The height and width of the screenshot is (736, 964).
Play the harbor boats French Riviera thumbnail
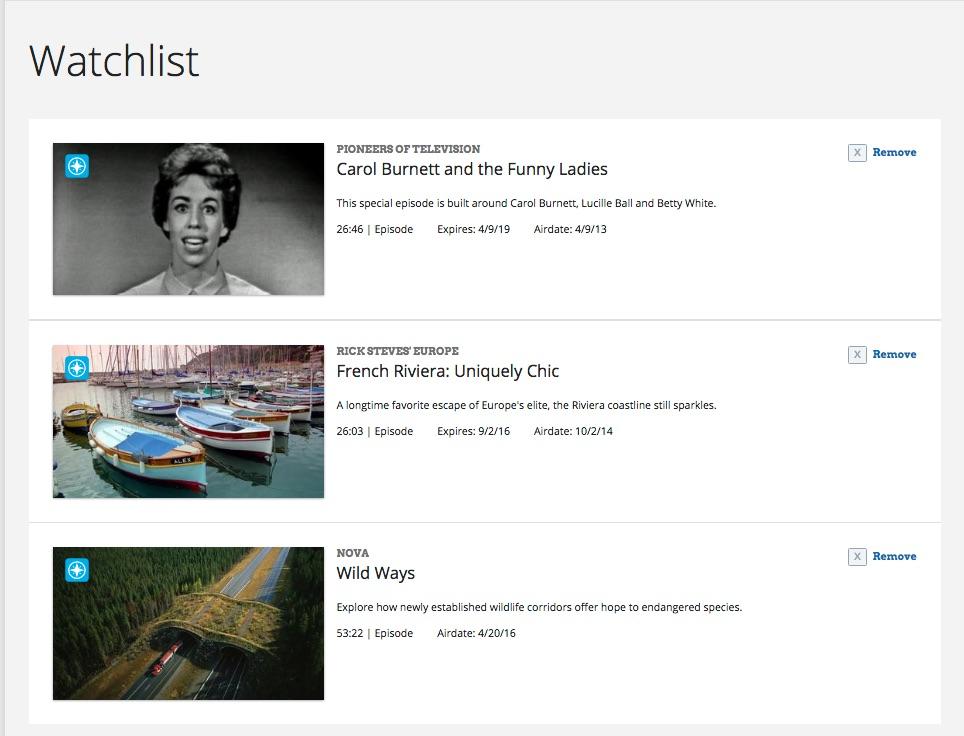click(x=188, y=421)
